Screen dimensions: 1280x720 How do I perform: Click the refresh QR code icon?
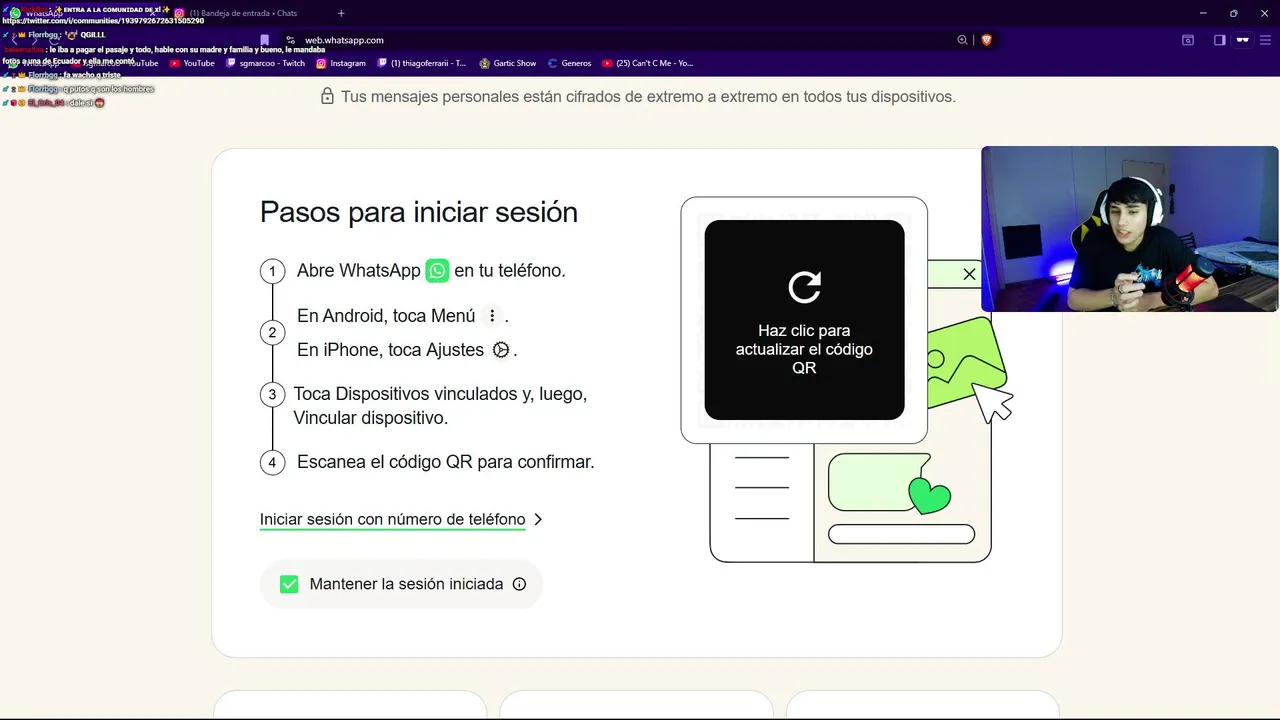[805, 287]
